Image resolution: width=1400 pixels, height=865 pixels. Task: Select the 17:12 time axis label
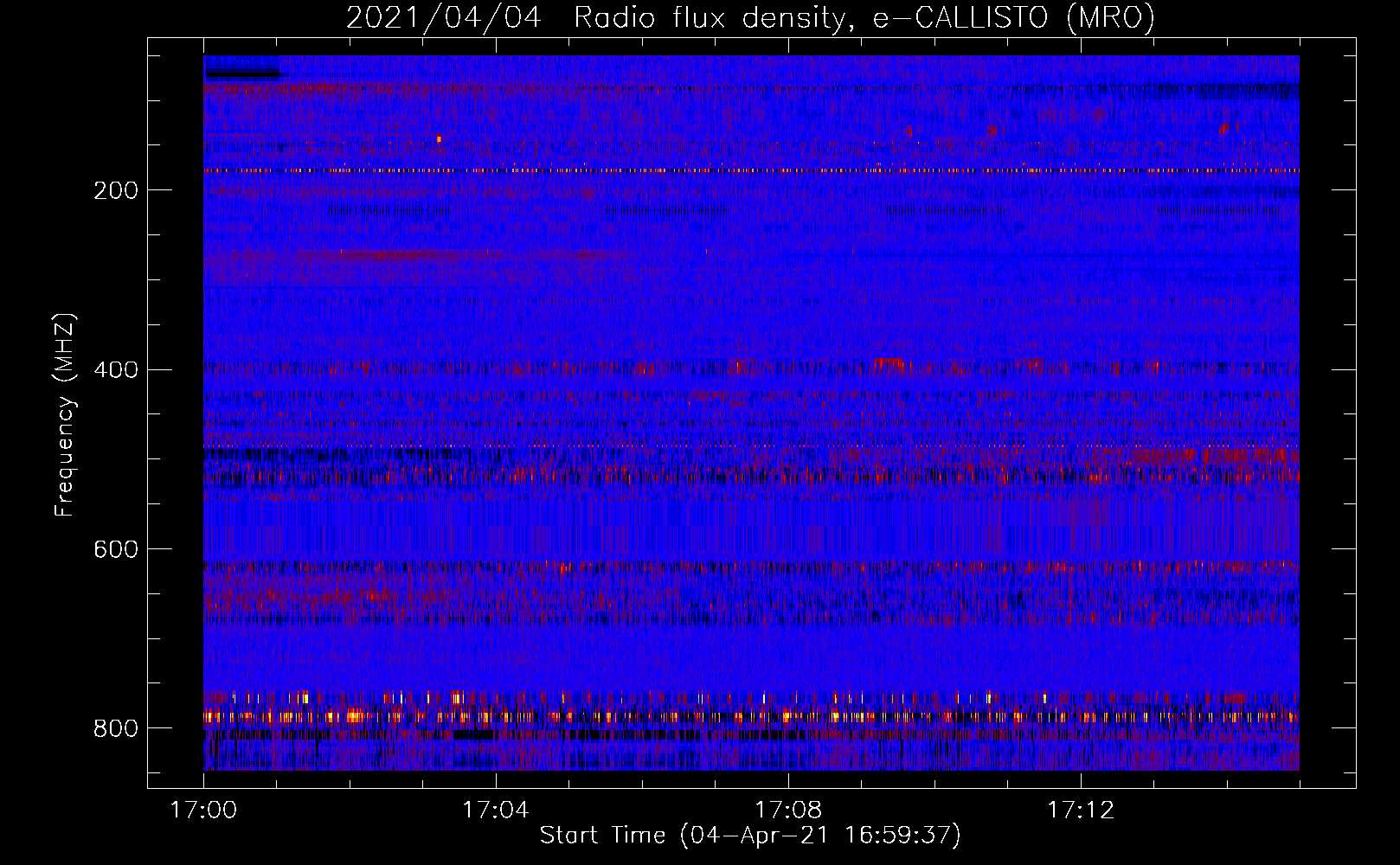pos(1080,811)
